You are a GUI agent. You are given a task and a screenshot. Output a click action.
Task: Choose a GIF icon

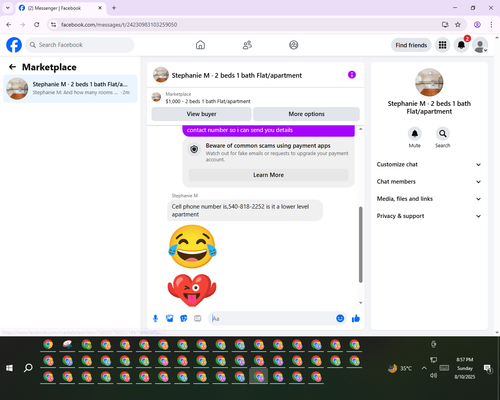[x=198, y=319]
